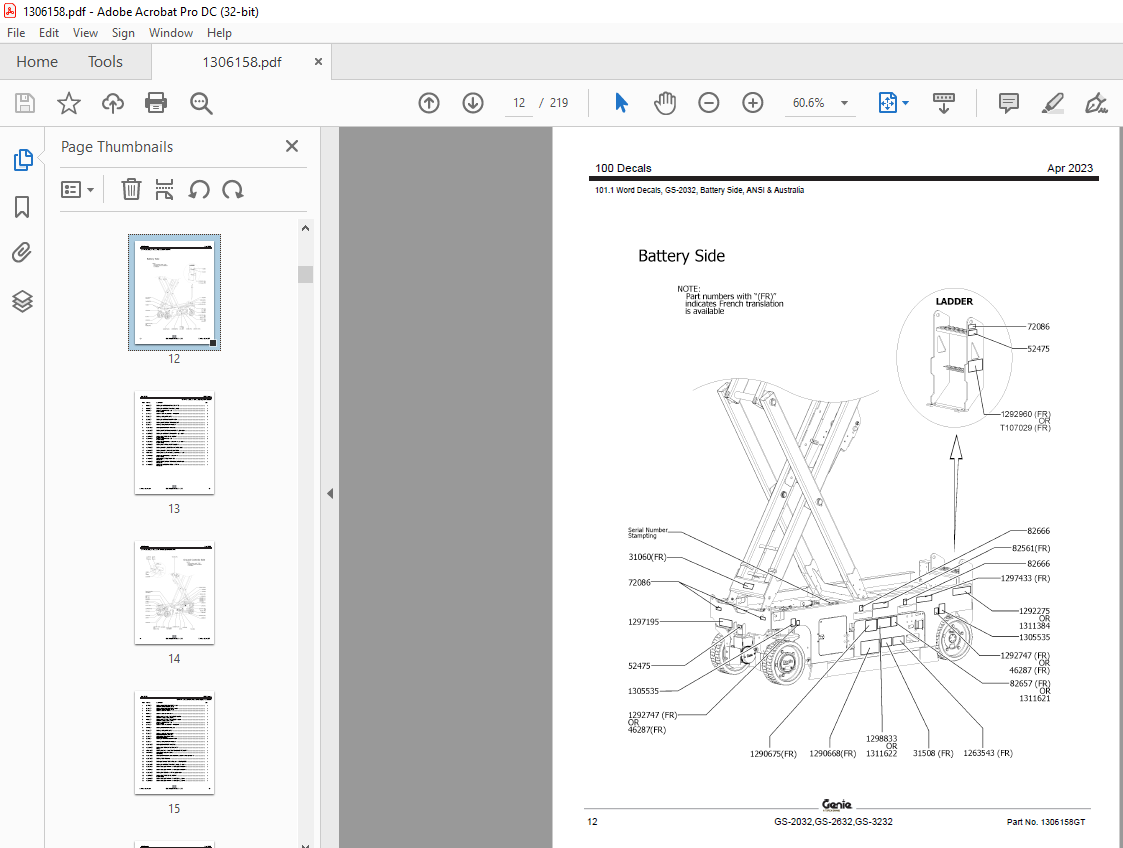This screenshot has height=848, width=1123.
Task: Click the page number field showing 12
Action: click(519, 103)
